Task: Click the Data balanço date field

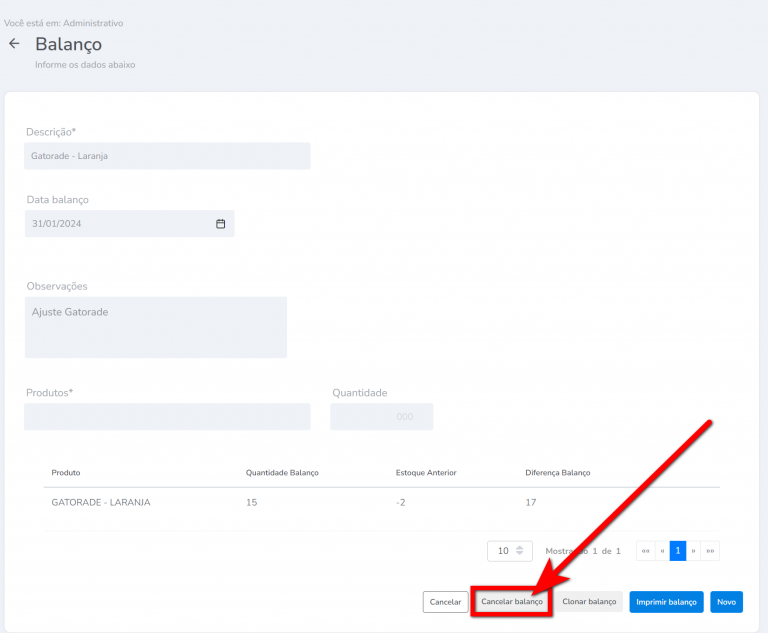Action: pyautogui.click(x=120, y=224)
